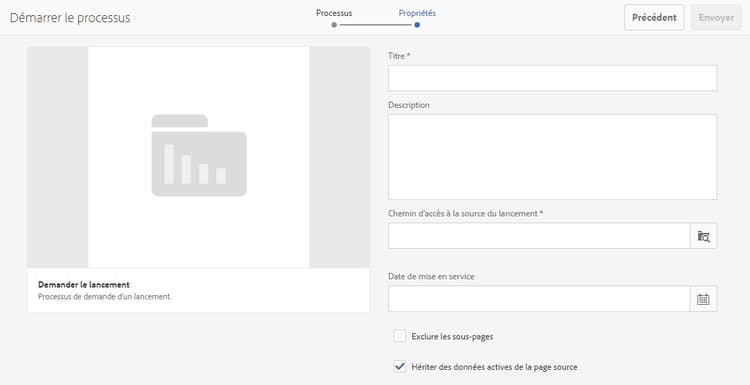
Task: Open the calendar picker for Date de mise en service
Action: [703, 299]
